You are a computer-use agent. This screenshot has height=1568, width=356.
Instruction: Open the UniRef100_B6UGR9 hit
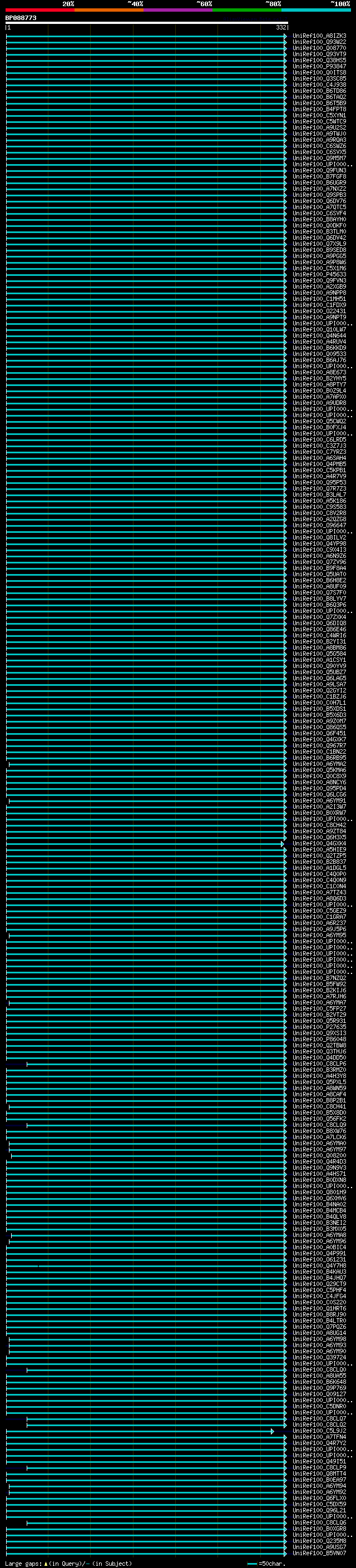(x=319, y=183)
